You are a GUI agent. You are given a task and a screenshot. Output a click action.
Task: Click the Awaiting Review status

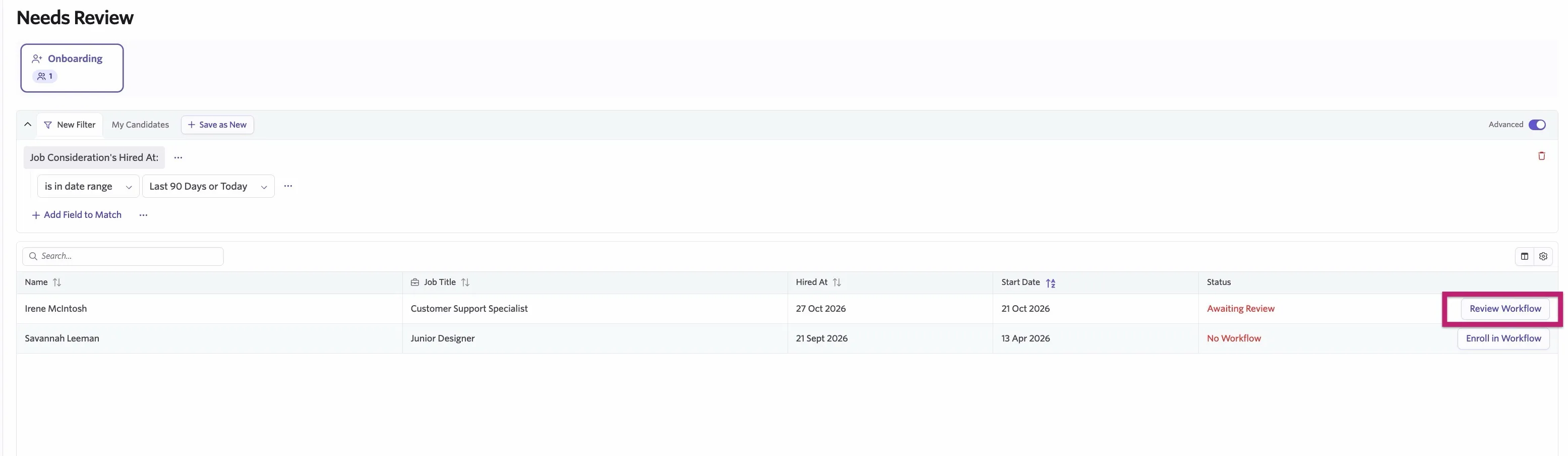[1240, 309]
